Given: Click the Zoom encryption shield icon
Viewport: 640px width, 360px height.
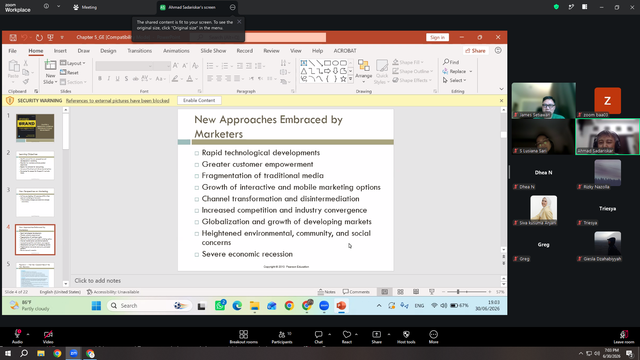Looking at the screenshot, I should click(x=556, y=7).
